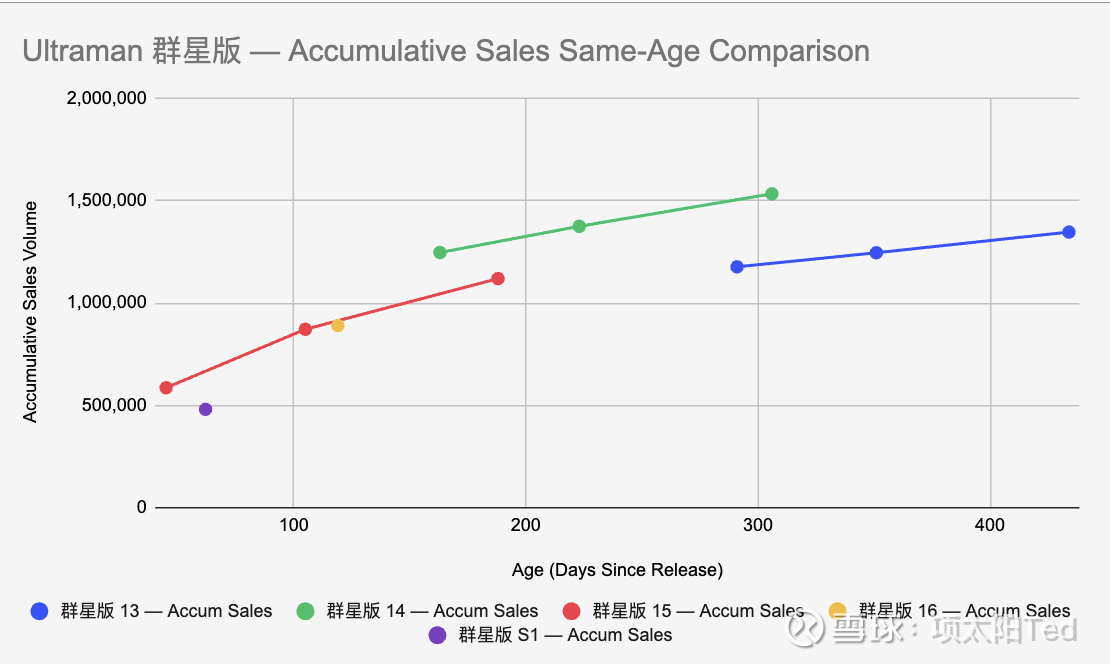Viewport: 1110px width, 664px height.
Task: Click the chart title text
Action: [x=446, y=51]
